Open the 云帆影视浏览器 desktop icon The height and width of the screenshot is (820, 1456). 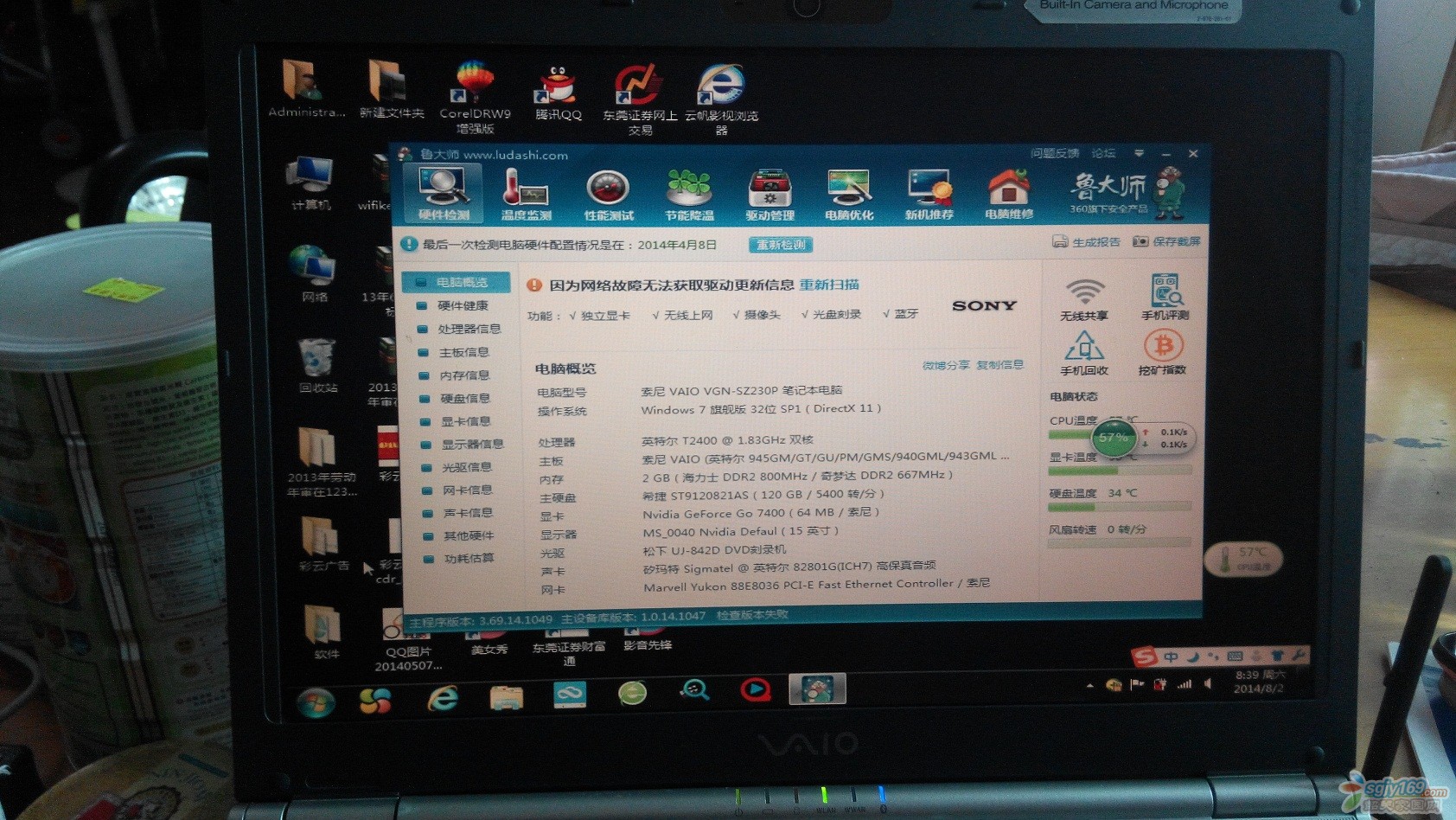(721, 99)
